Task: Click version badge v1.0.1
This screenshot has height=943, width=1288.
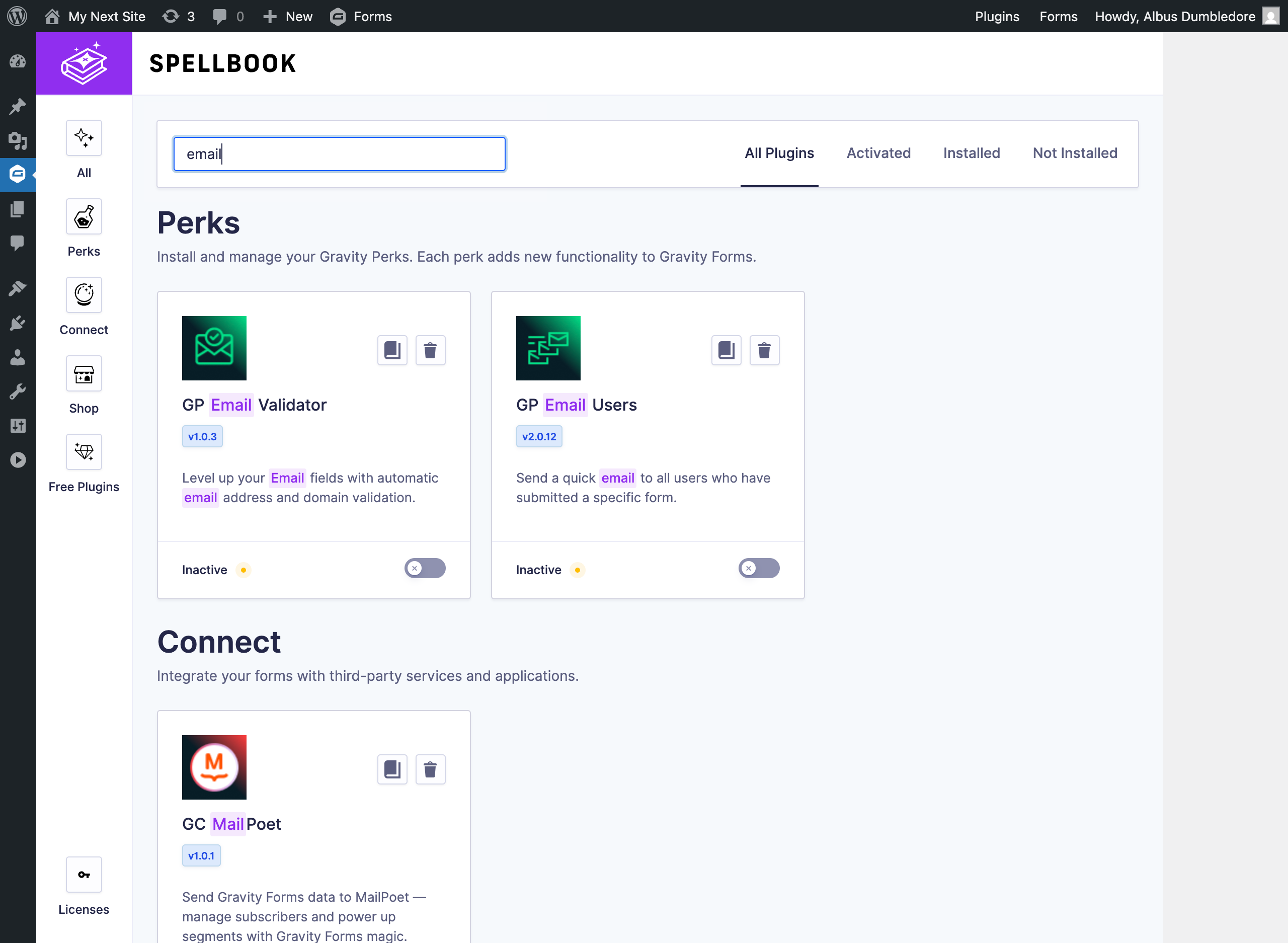Action: coord(201,855)
